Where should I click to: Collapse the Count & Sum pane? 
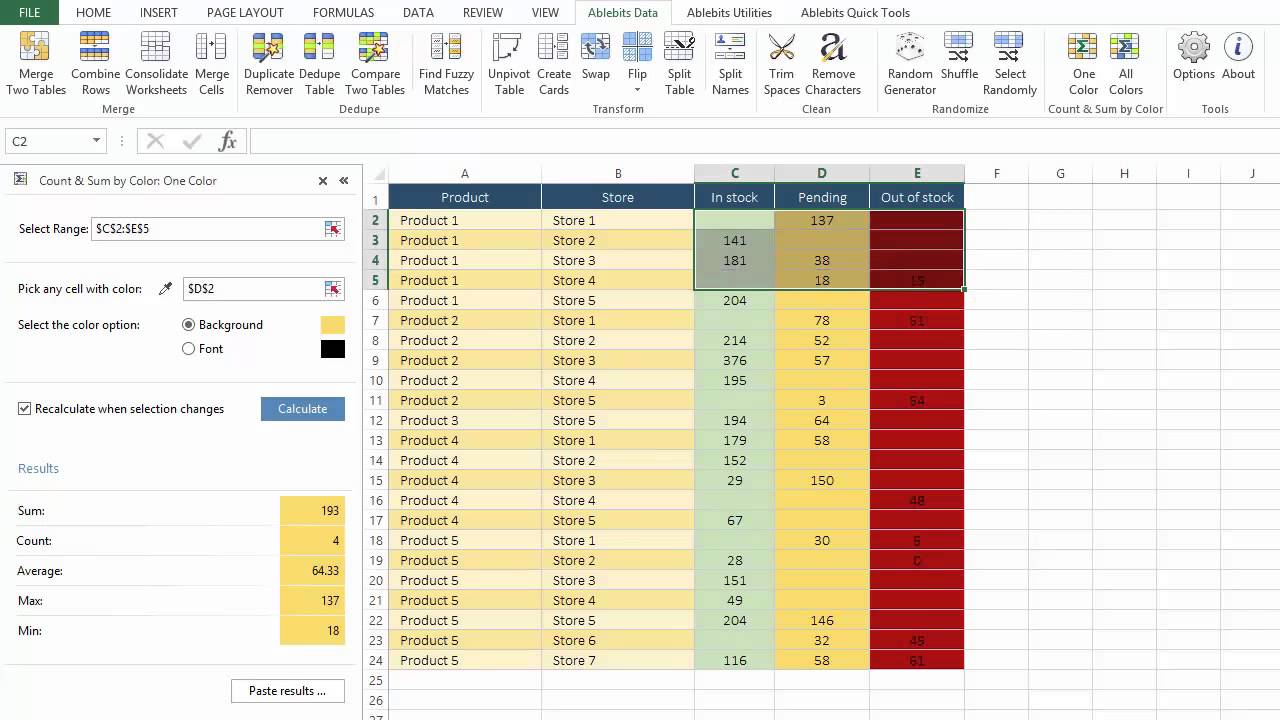(x=344, y=181)
